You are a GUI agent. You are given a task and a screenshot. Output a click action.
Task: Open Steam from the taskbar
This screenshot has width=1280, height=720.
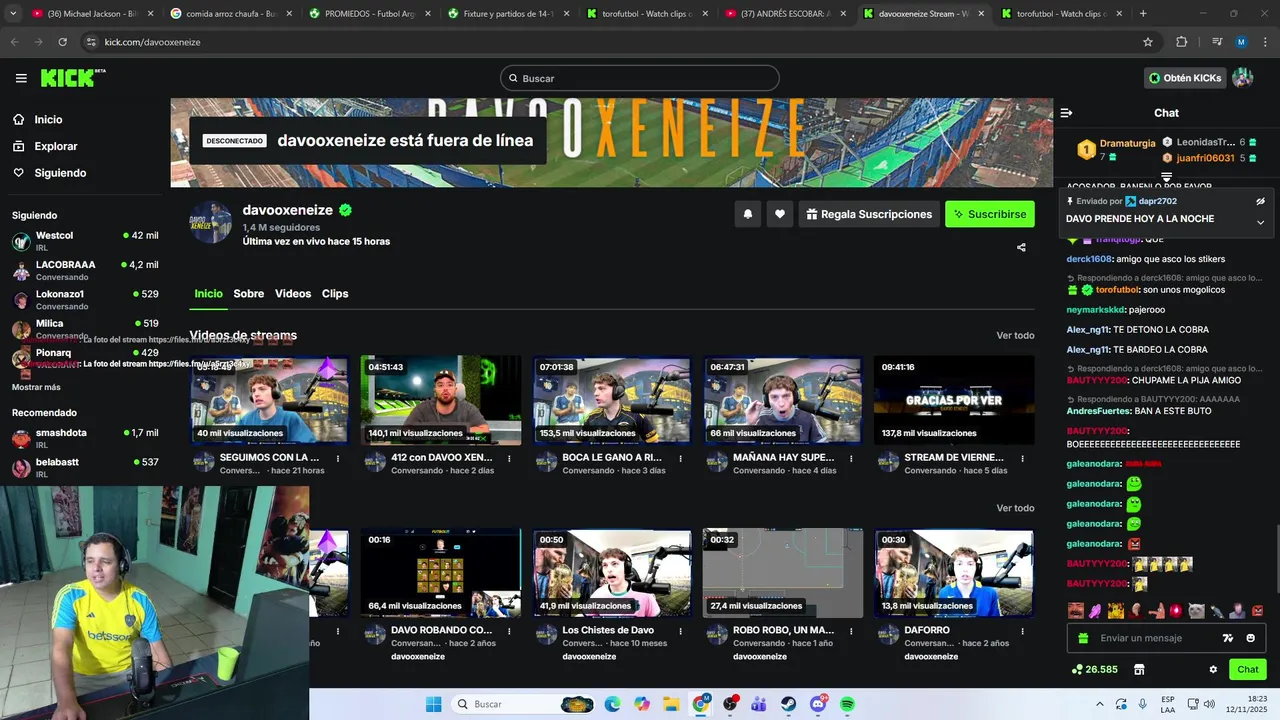click(789, 704)
